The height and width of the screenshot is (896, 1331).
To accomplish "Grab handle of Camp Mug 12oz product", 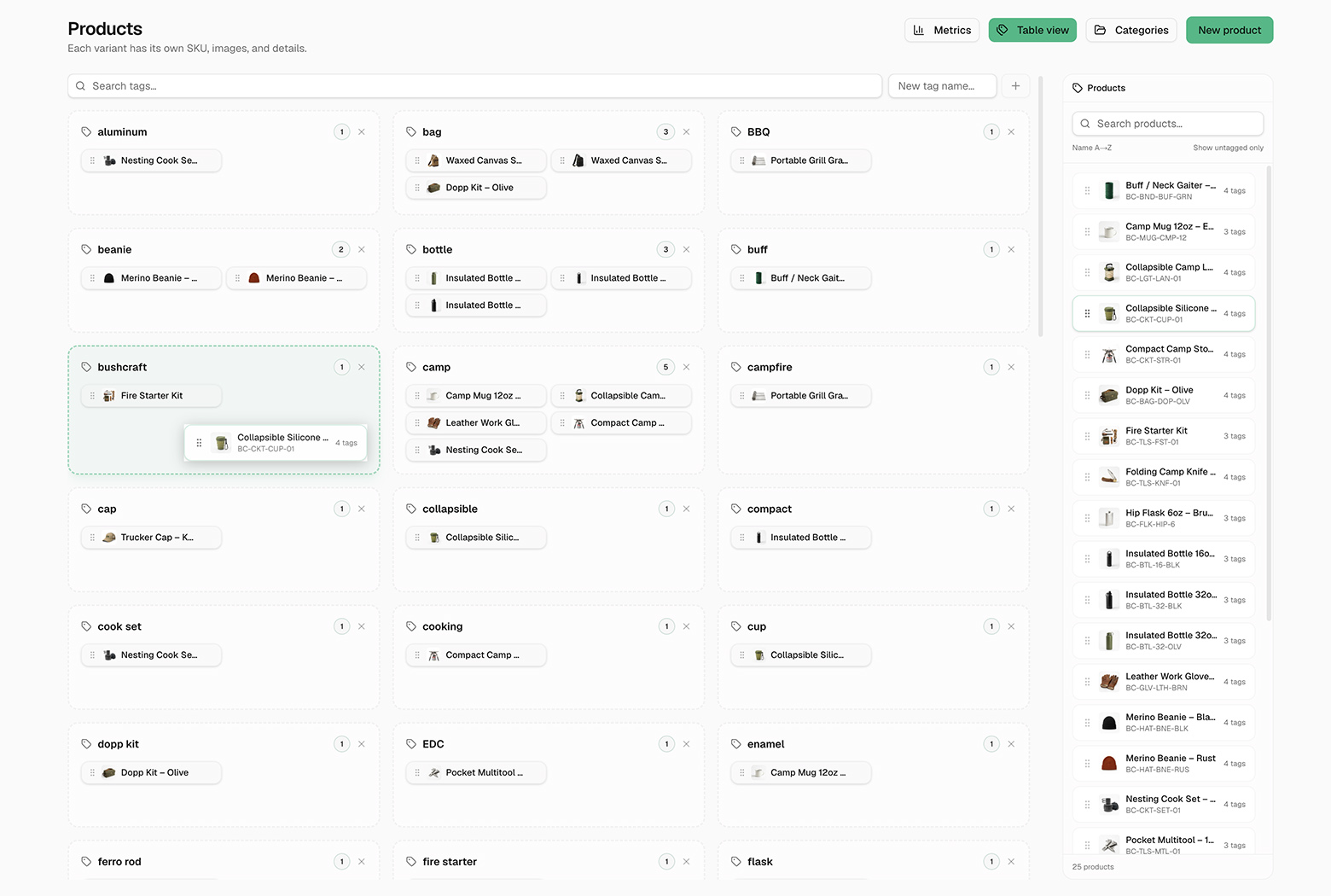I will coord(1087,231).
